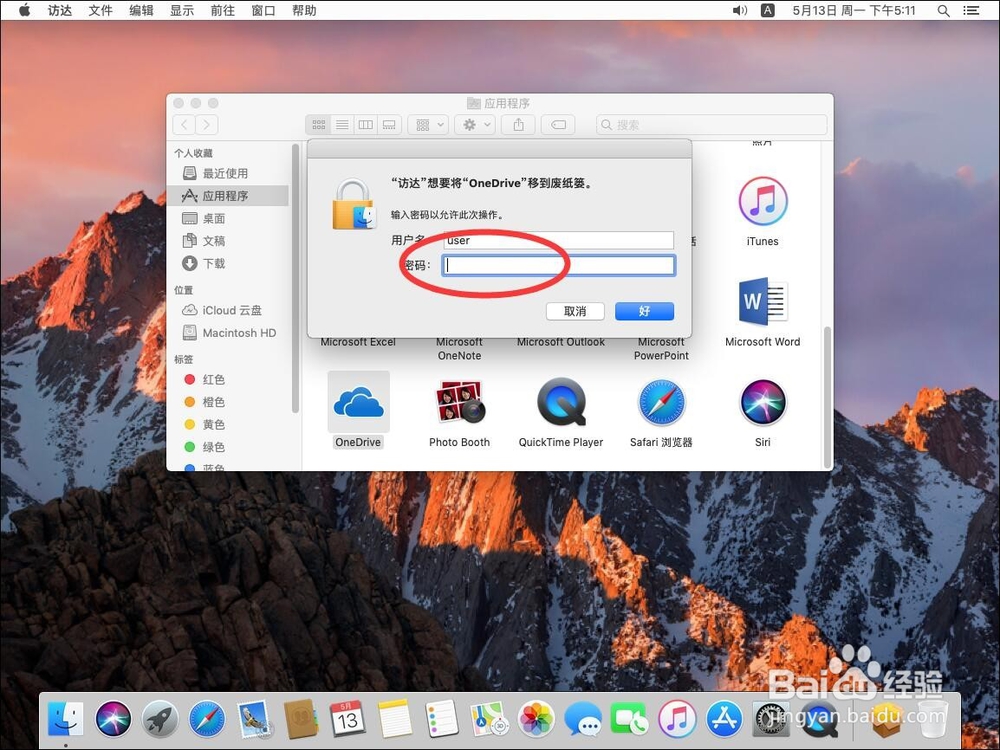
Task: Select the OneDrive app icon in Finder
Action: pyautogui.click(x=358, y=403)
